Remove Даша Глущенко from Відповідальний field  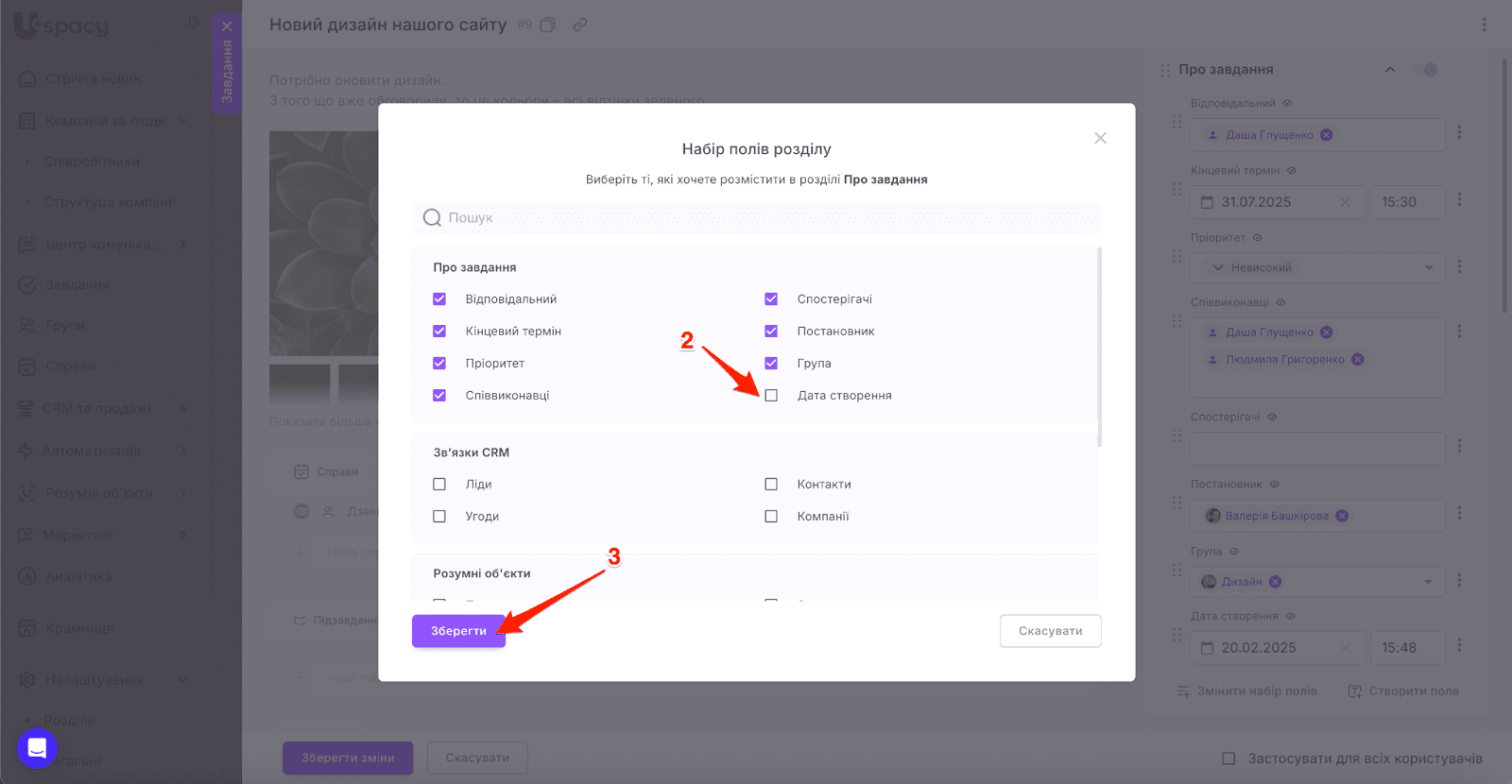[1326, 135]
